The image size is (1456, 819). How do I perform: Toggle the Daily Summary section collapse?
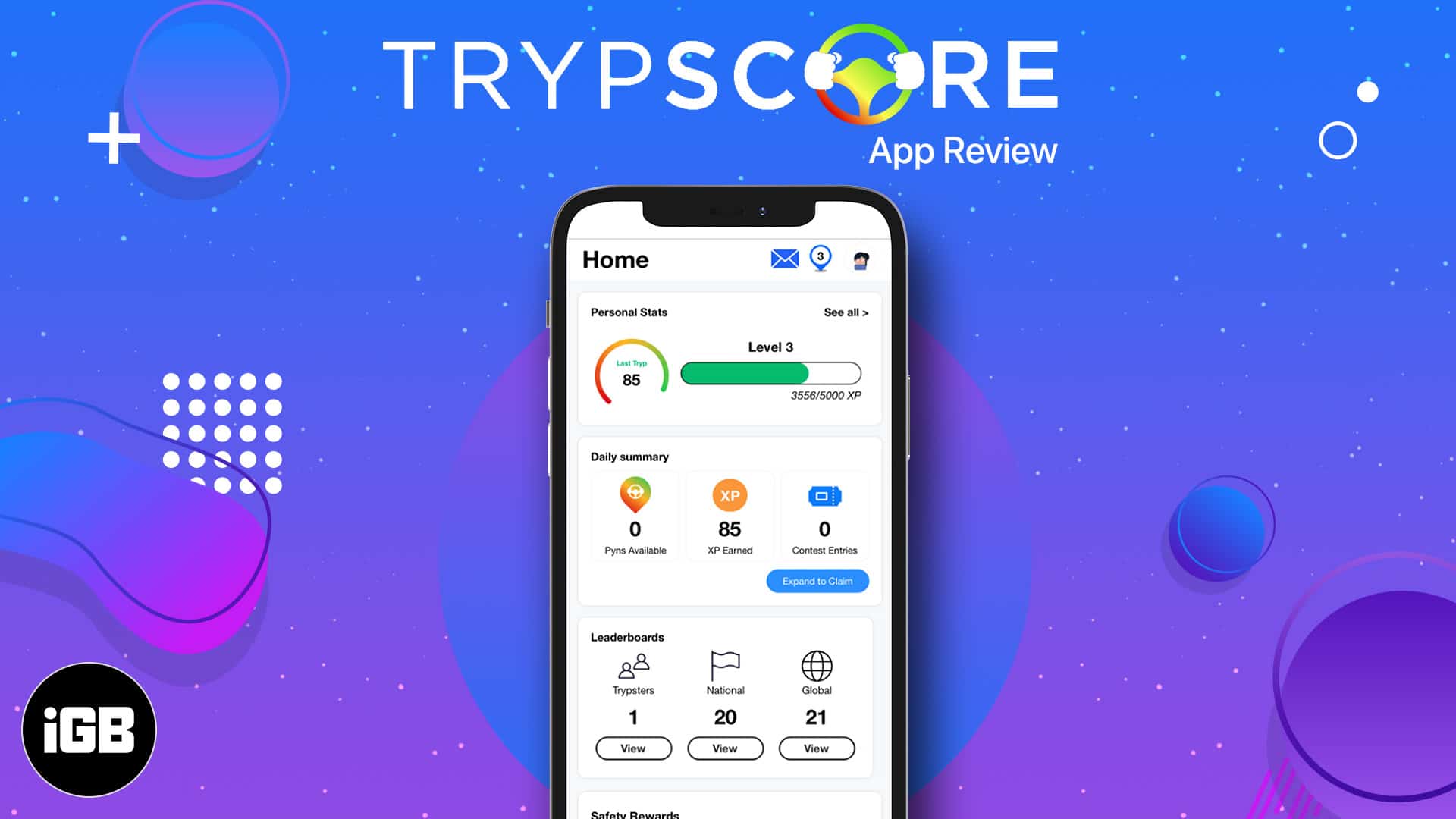click(815, 581)
